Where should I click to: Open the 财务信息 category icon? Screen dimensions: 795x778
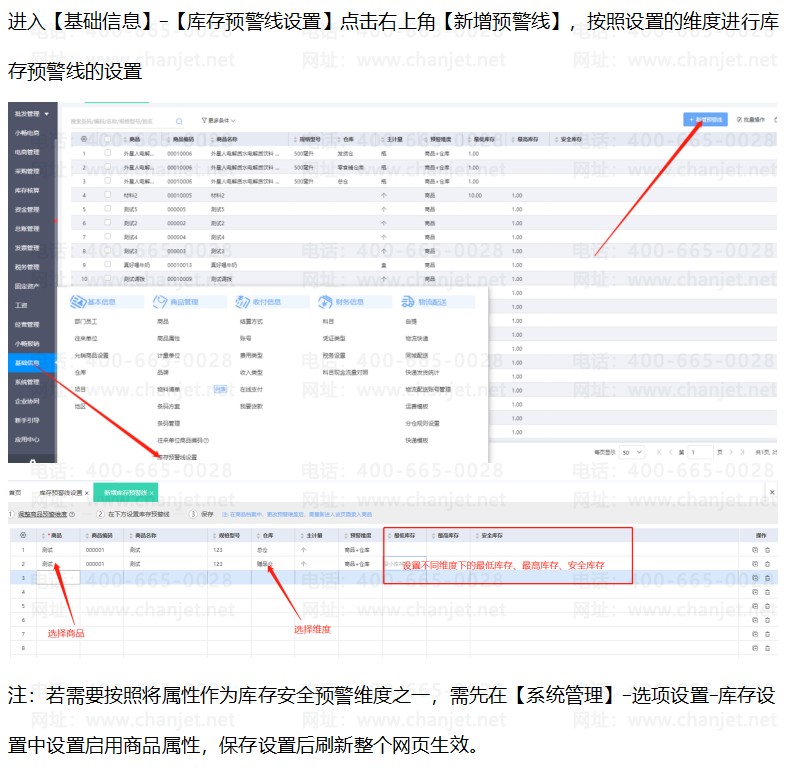coord(325,302)
